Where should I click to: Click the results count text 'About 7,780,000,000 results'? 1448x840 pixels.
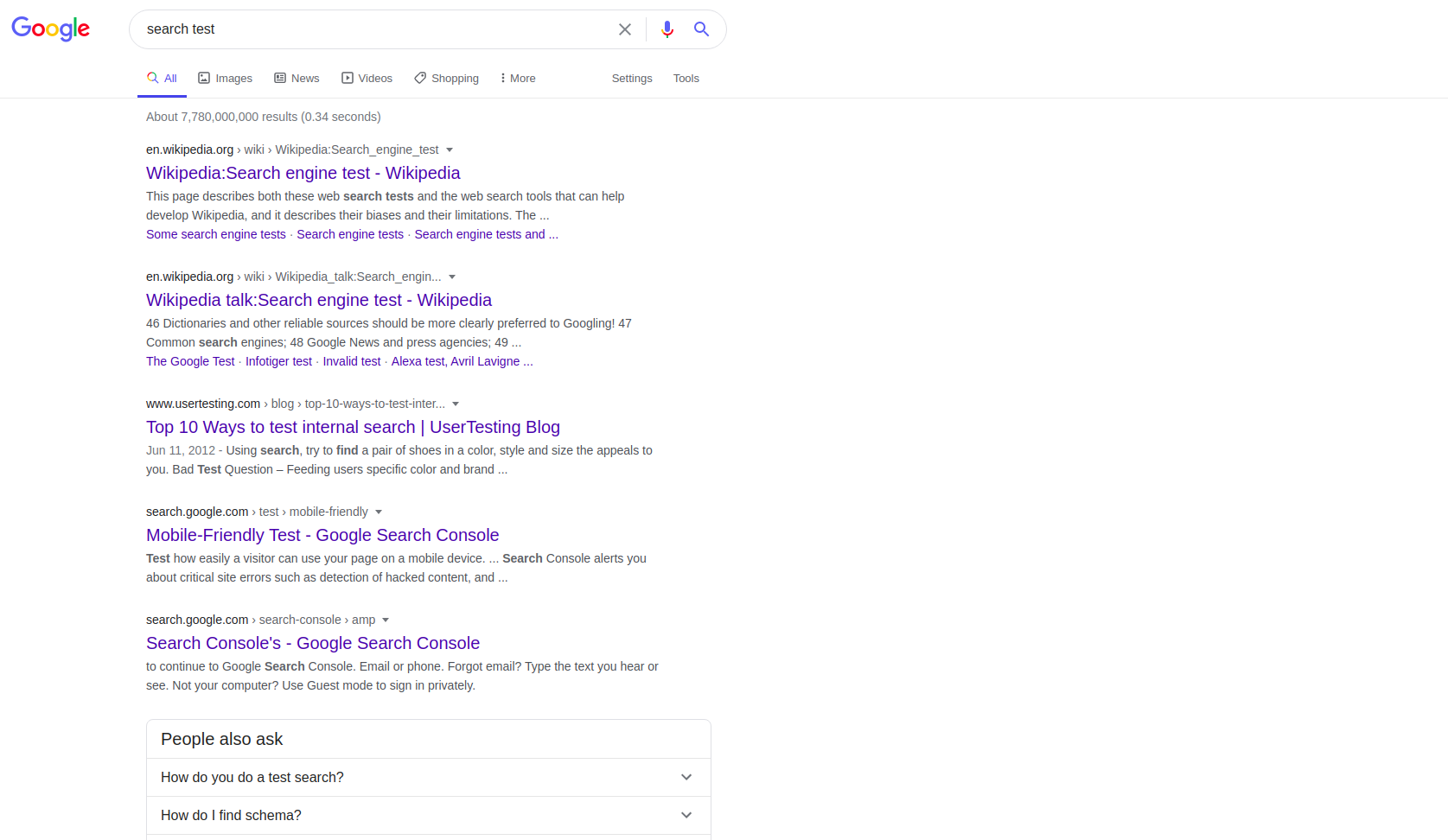(x=222, y=117)
